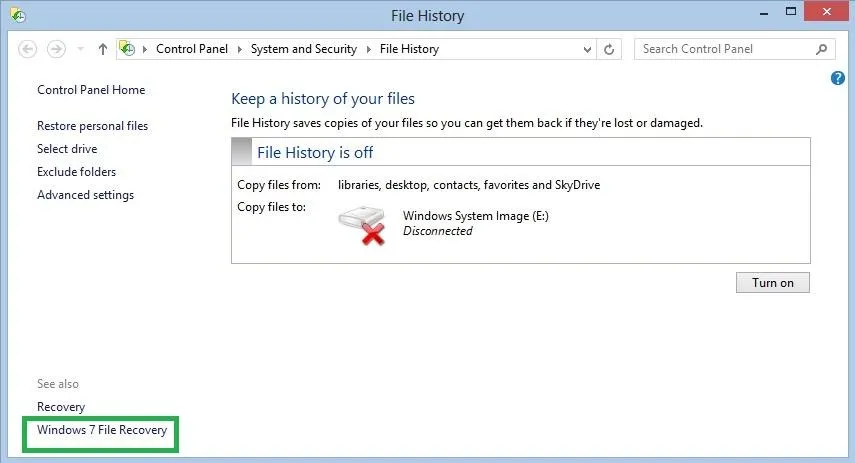
Task: Go up one level with Up arrow
Action: (103, 49)
